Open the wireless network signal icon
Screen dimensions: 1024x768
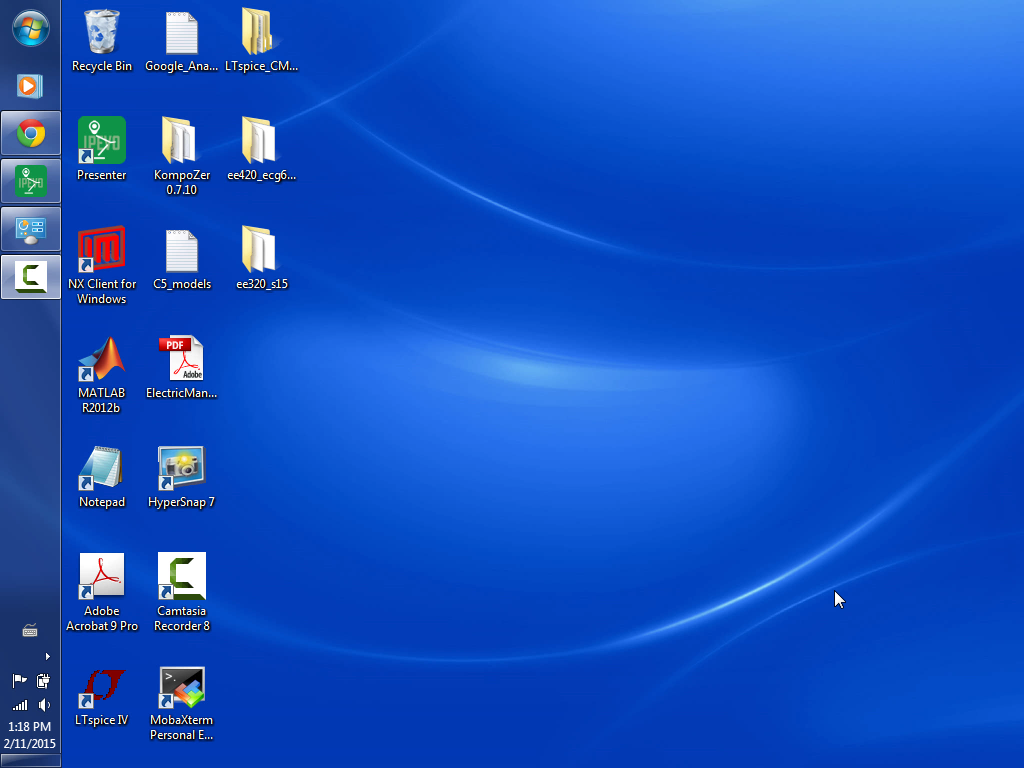(x=19, y=705)
